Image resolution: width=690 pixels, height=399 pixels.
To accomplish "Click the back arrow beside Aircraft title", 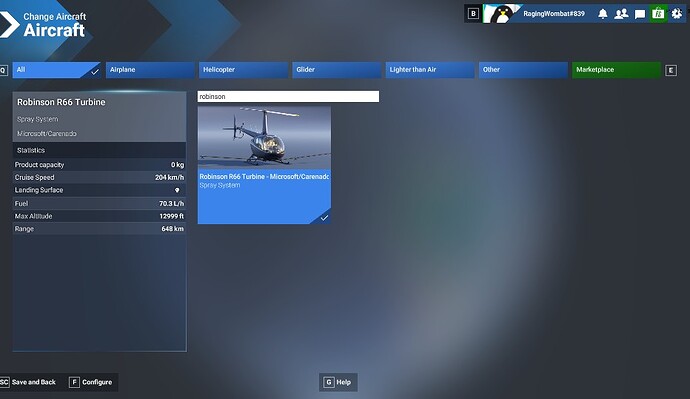I will (x=9, y=25).
